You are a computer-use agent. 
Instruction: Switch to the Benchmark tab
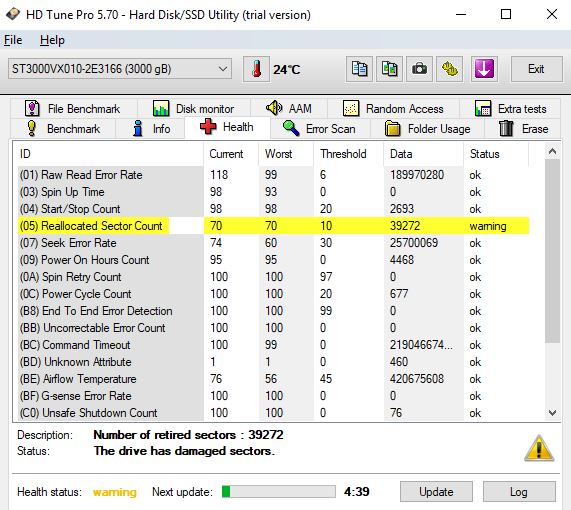click(x=63, y=129)
